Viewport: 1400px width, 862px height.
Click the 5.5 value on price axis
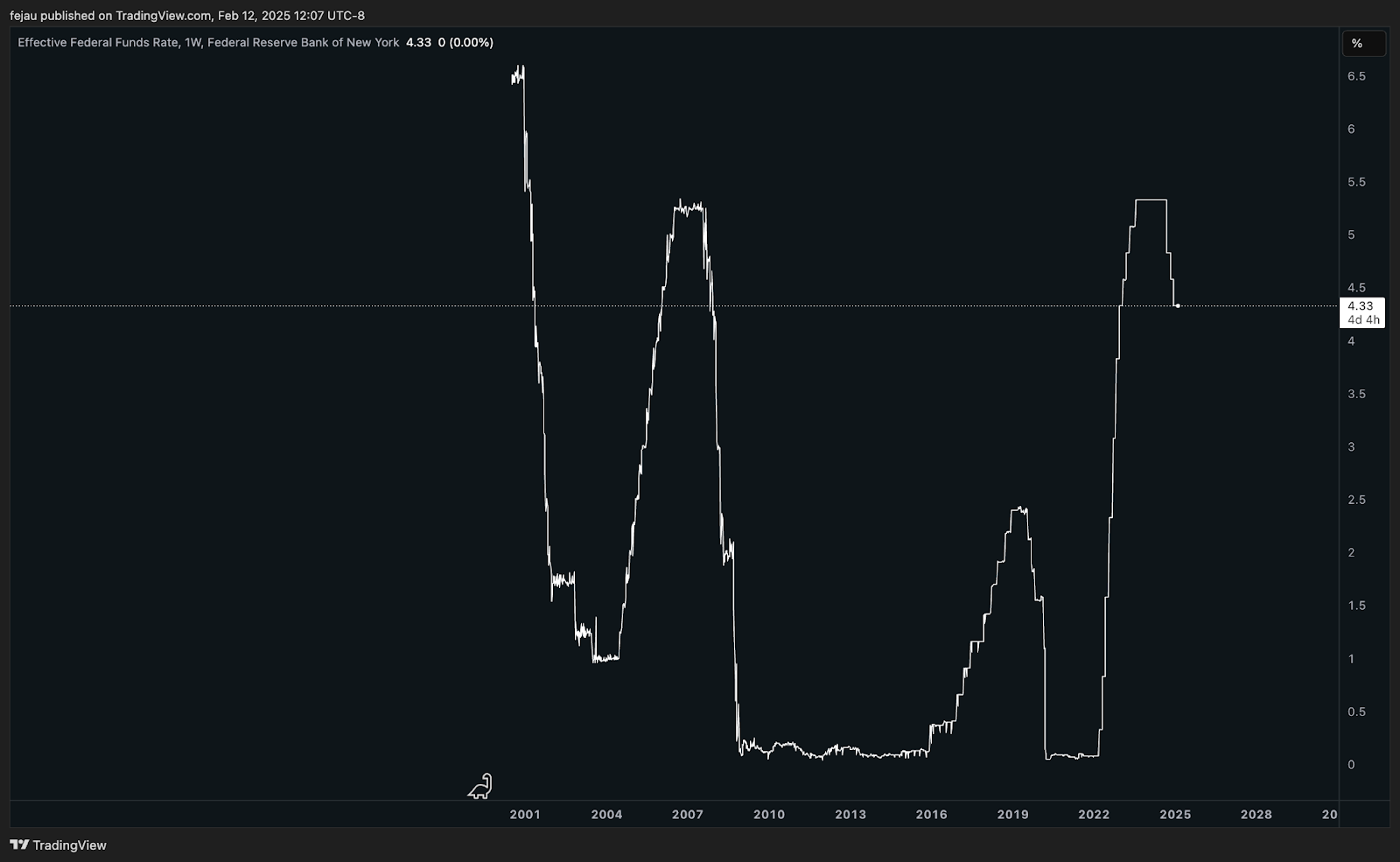(1356, 182)
